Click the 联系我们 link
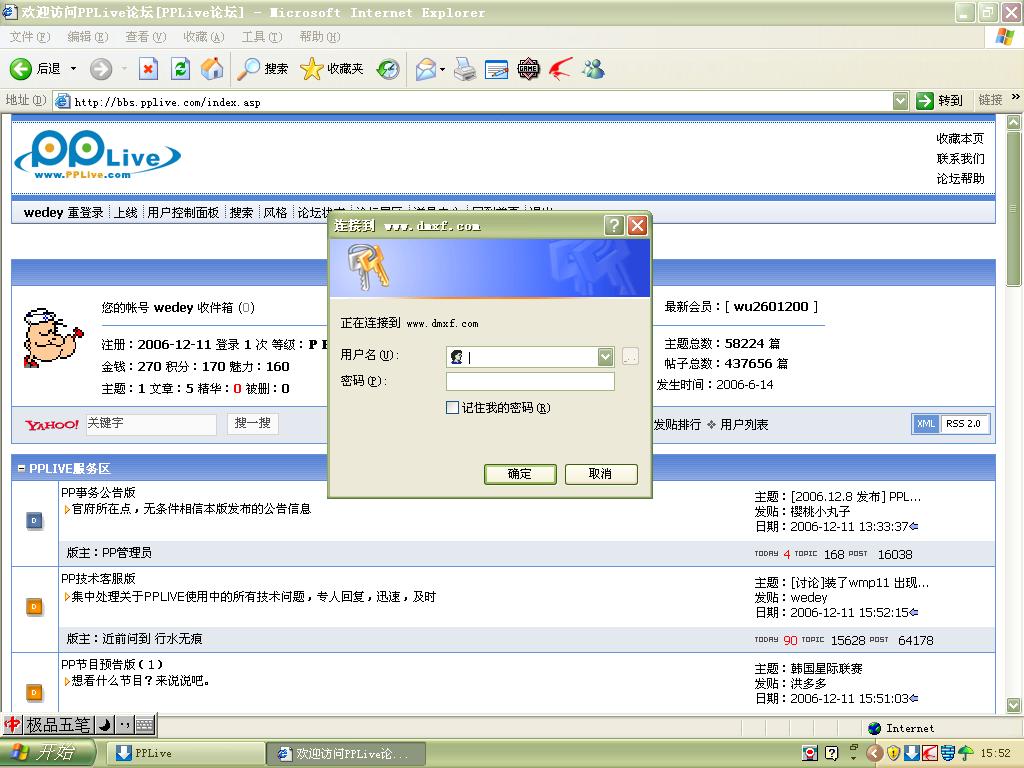The height and width of the screenshot is (768, 1024). tap(960, 159)
